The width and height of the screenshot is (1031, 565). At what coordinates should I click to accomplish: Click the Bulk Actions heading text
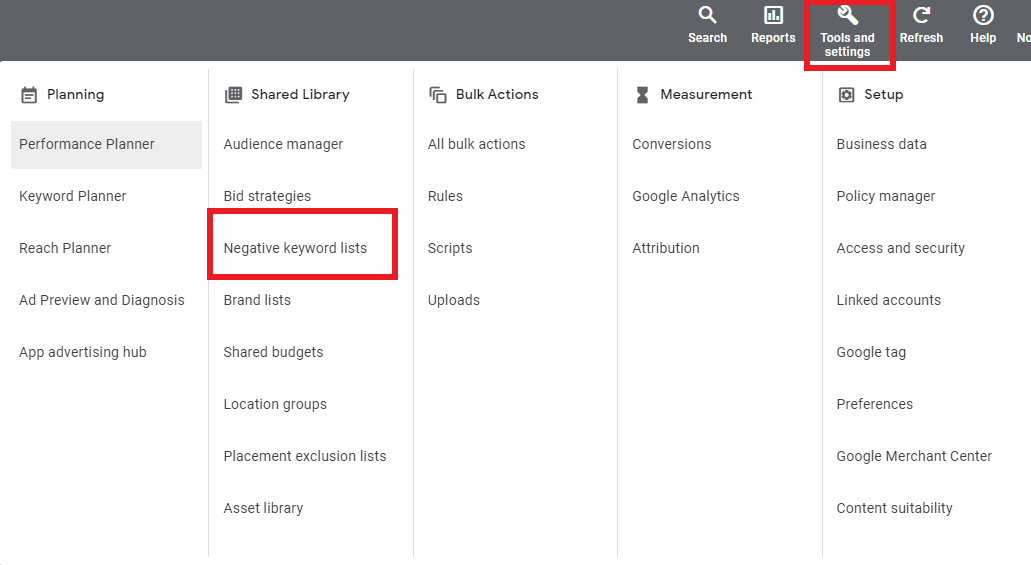[497, 94]
